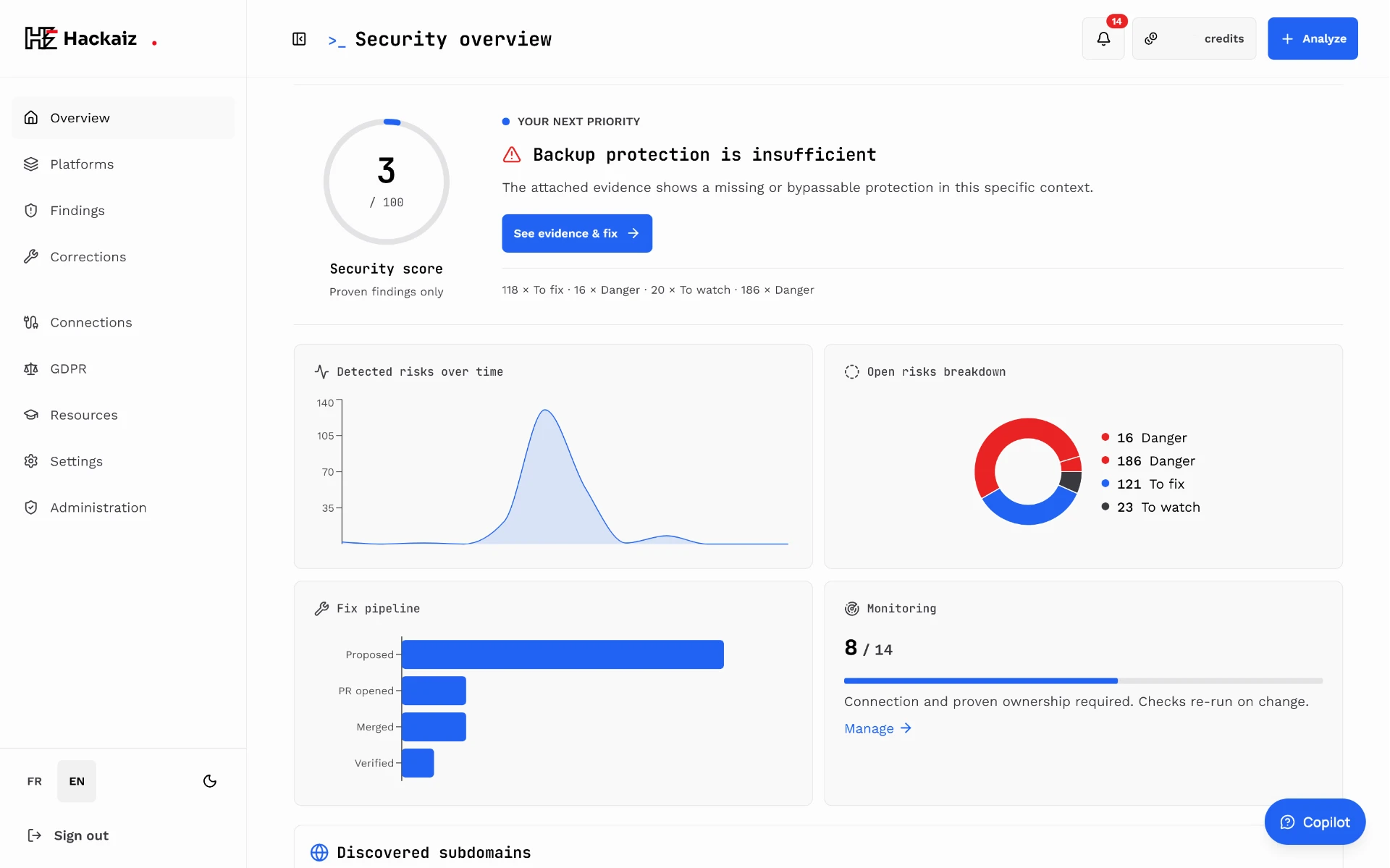Image resolution: width=1390 pixels, height=868 pixels.
Task: Open notifications bell icon
Action: tap(1103, 39)
